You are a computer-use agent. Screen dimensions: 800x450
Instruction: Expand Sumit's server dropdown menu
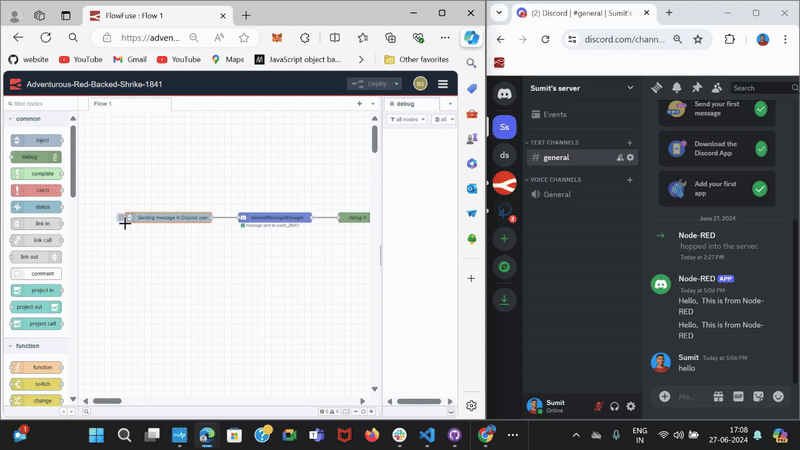point(630,88)
